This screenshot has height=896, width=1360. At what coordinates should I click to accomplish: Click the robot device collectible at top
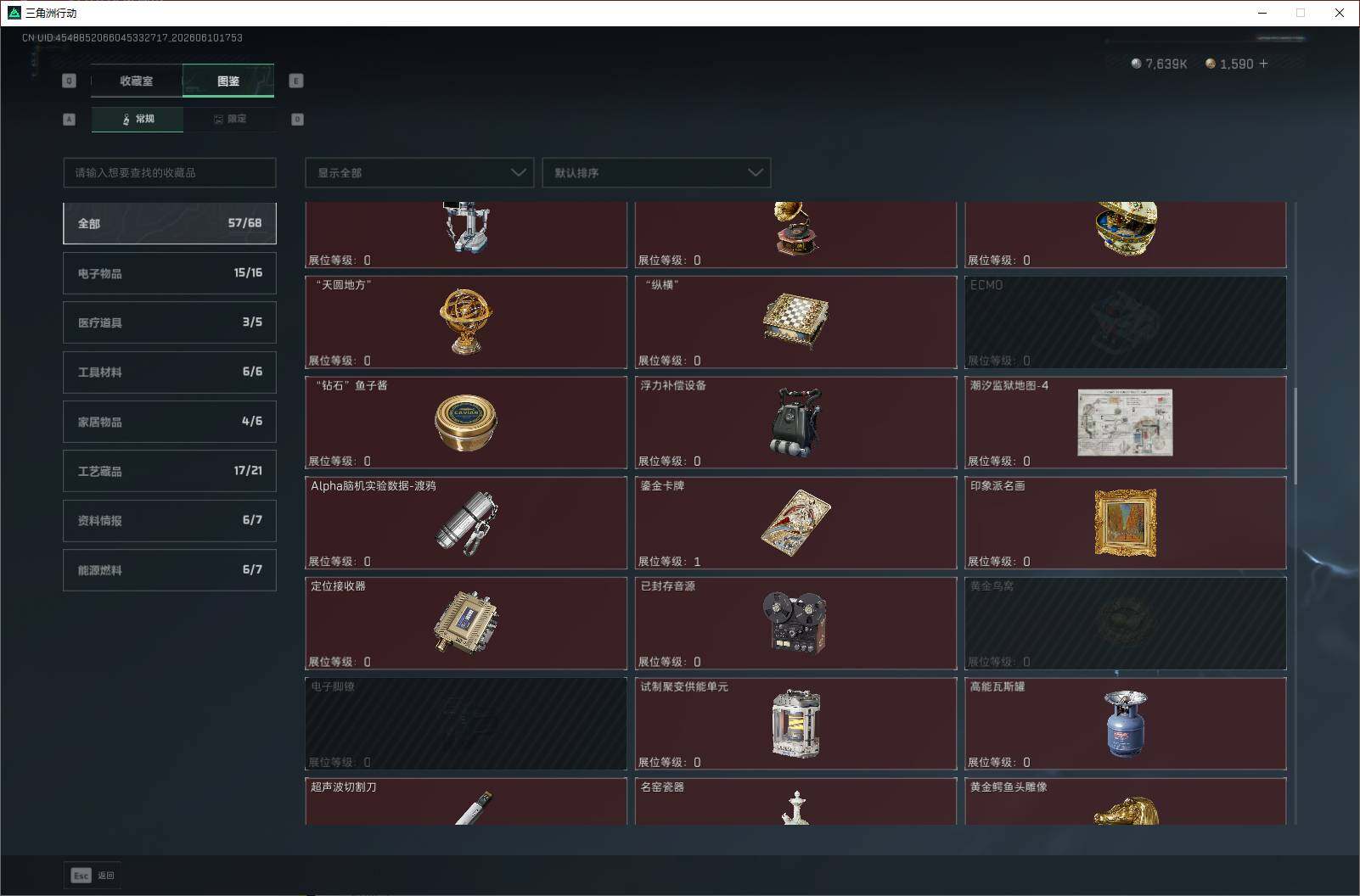(466, 235)
